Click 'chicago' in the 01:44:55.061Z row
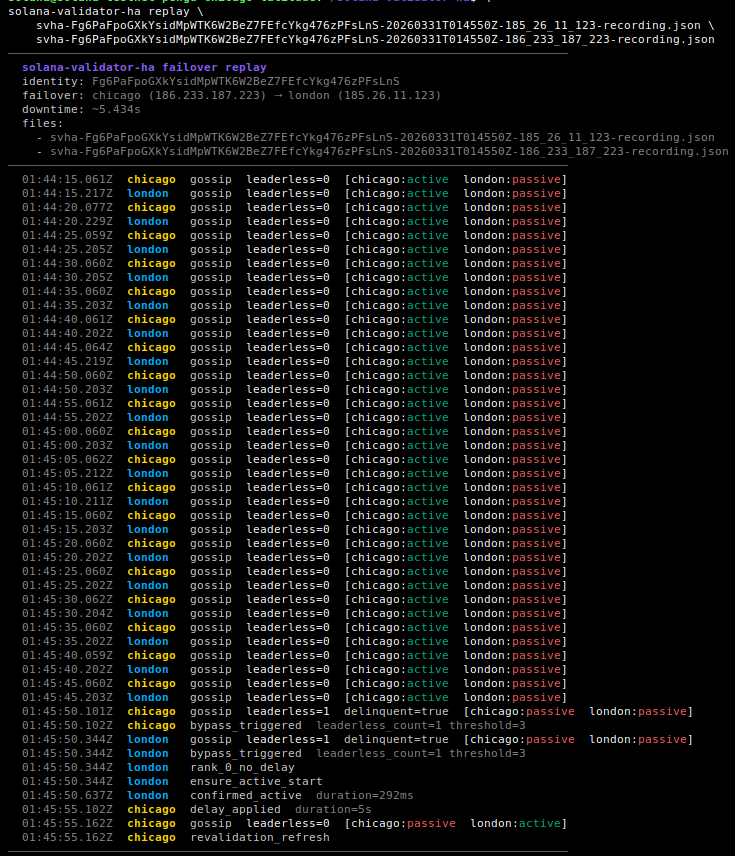This screenshot has width=735, height=856. [x=151, y=403]
